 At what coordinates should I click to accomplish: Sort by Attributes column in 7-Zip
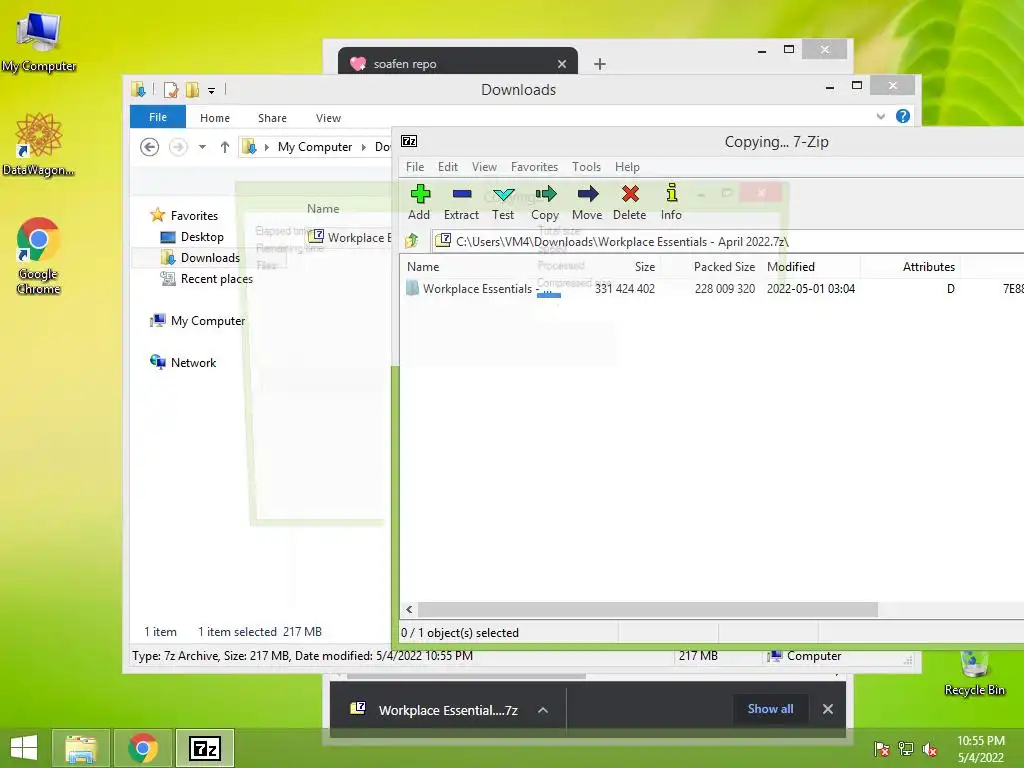[x=928, y=266]
